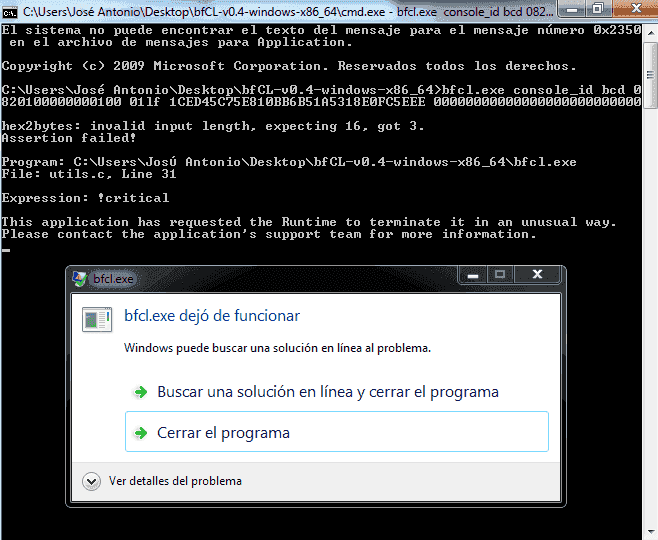This screenshot has height=540, width=658.
Task: Click the console scrollbar down arrow
Action: [x=650, y=531]
